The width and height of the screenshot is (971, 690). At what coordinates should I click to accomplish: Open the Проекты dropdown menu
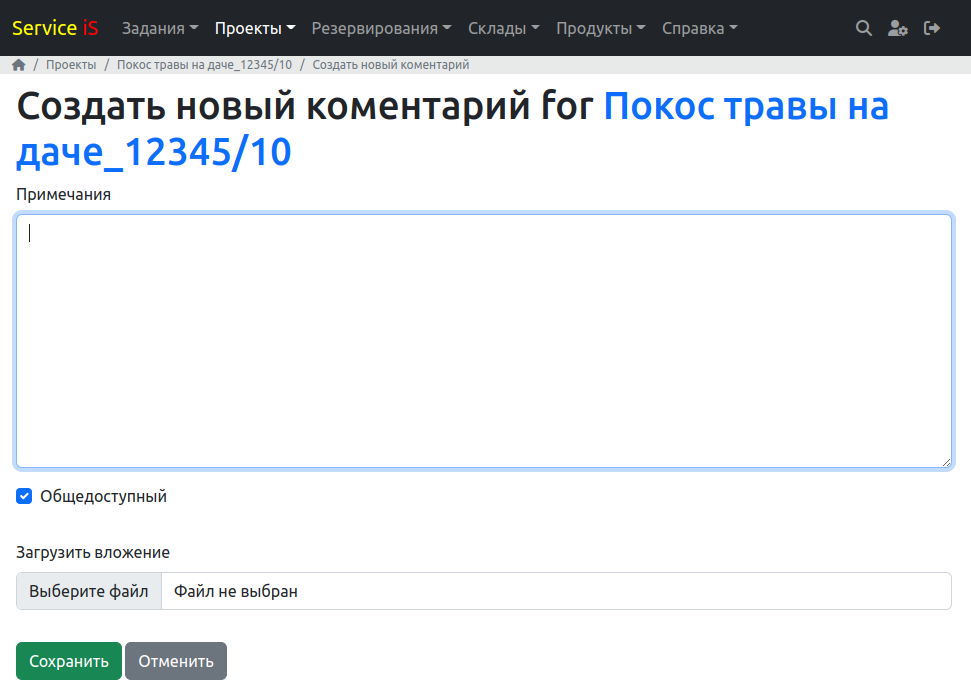[x=255, y=28]
